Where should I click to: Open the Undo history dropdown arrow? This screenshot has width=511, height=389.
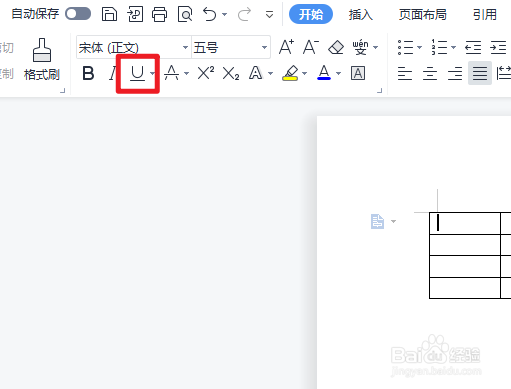click(224, 14)
